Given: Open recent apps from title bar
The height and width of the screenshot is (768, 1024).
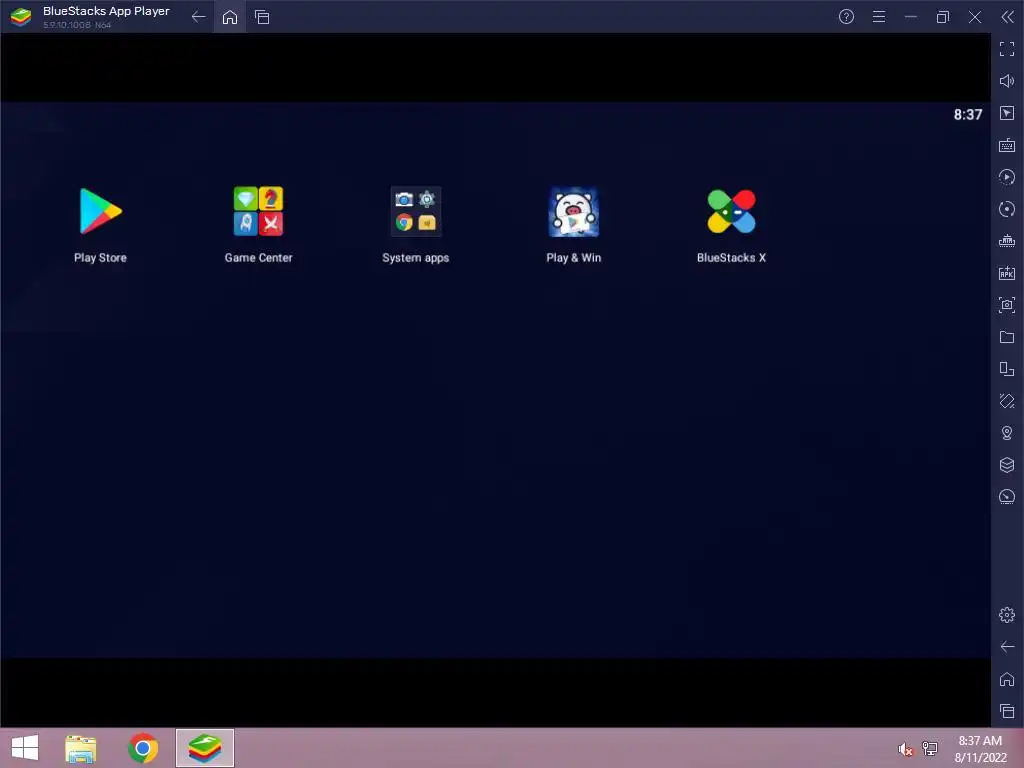Looking at the screenshot, I should coord(262,17).
